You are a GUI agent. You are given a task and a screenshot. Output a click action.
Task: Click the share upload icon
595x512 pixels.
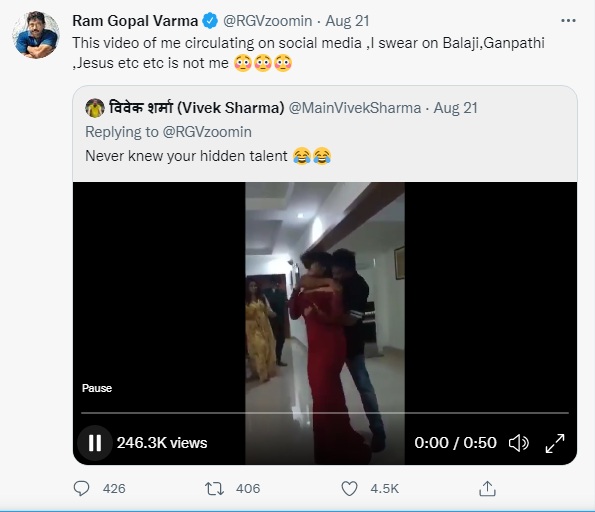point(487,488)
